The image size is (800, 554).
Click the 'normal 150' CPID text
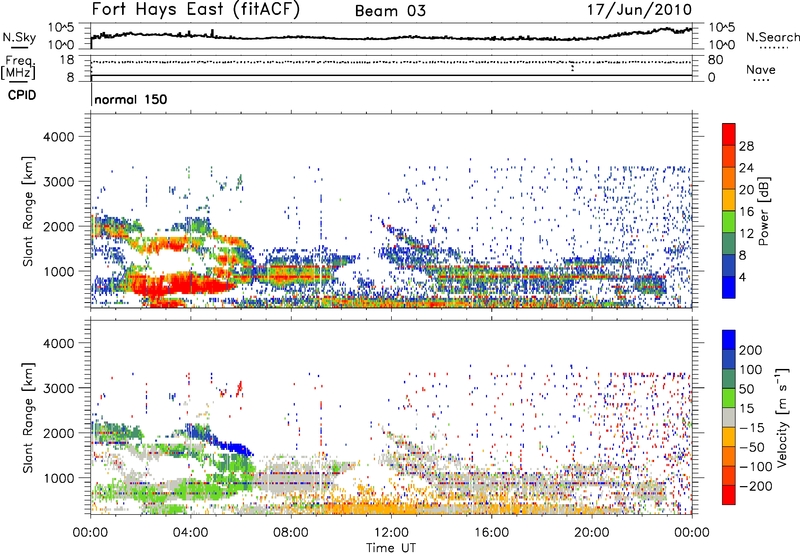(131, 99)
